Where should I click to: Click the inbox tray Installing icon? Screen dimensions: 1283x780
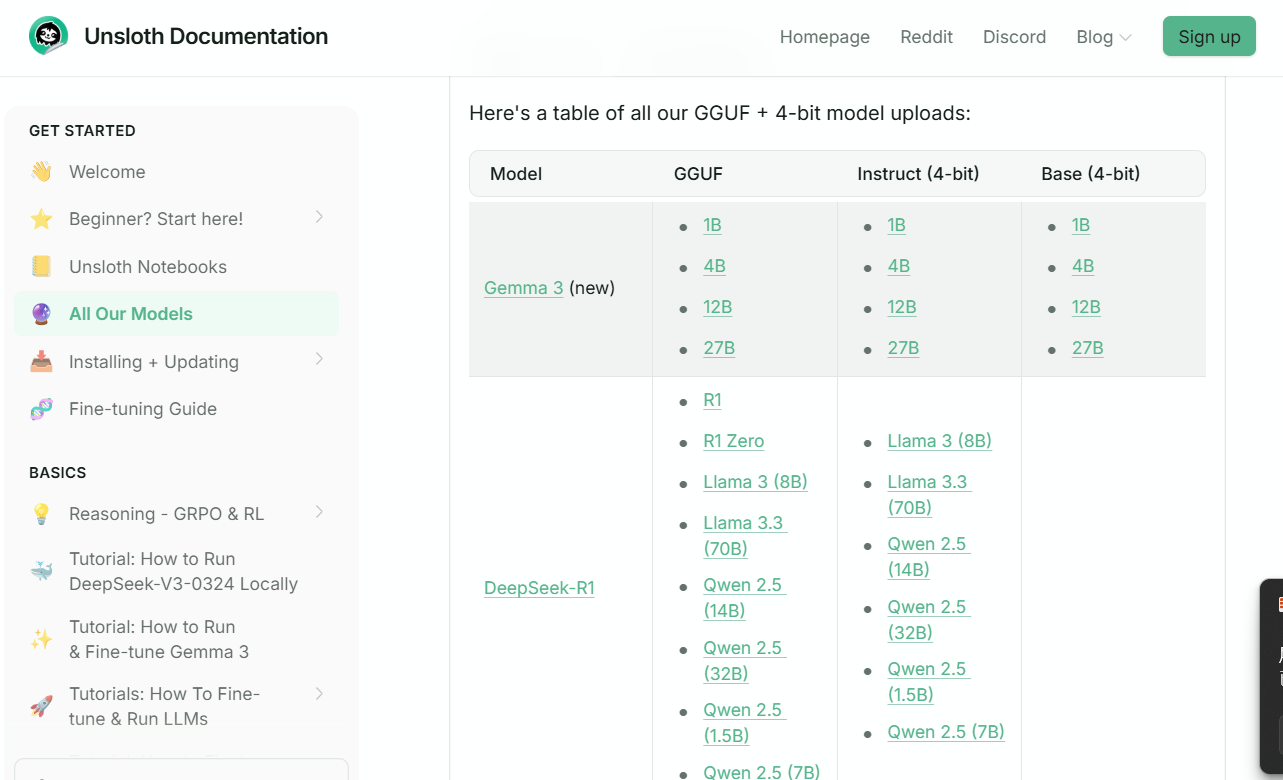pyautogui.click(x=41, y=362)
